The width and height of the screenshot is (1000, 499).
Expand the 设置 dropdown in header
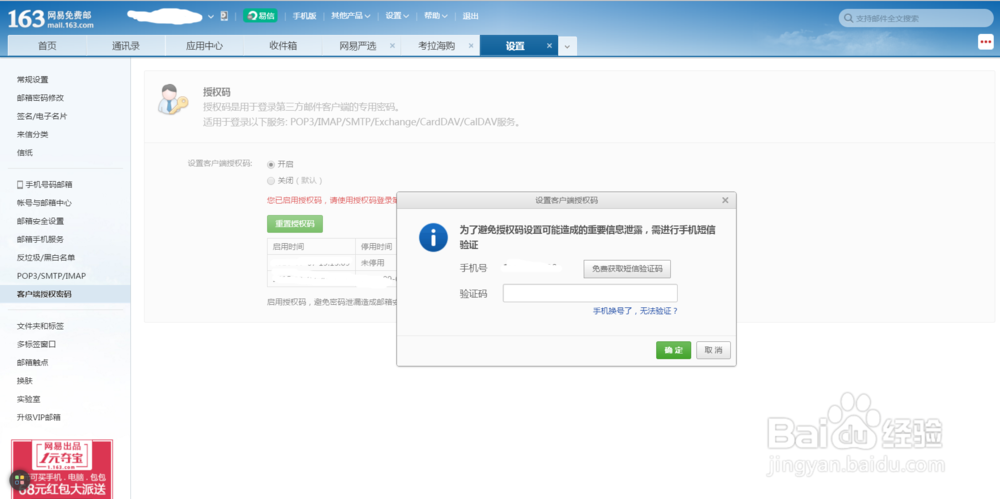pos(397,17)
